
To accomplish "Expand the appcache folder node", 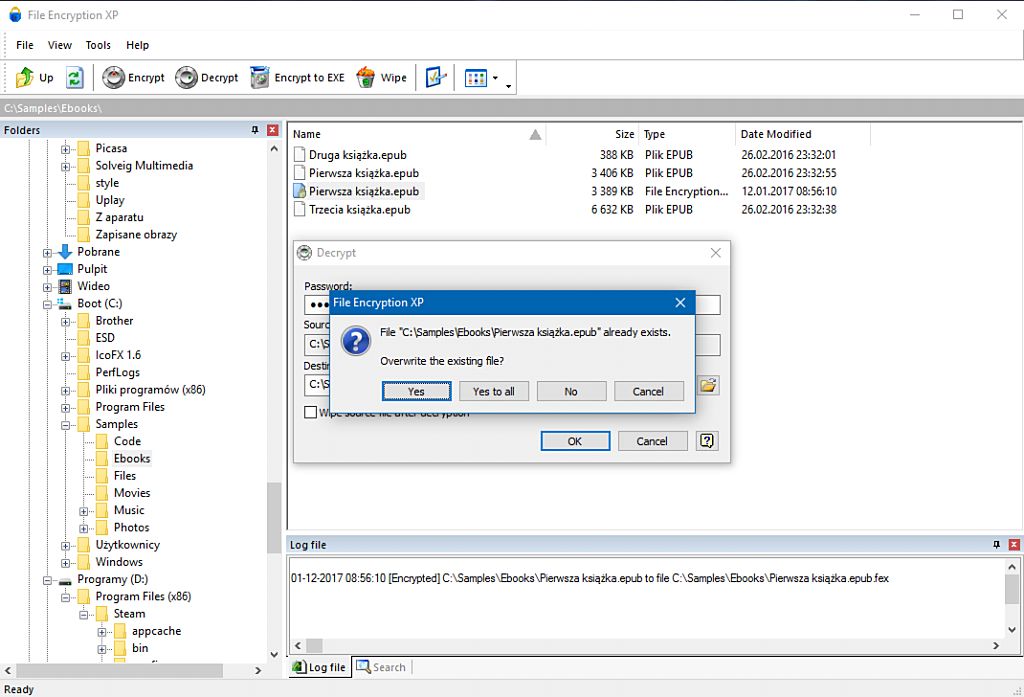I will point(102,632).
